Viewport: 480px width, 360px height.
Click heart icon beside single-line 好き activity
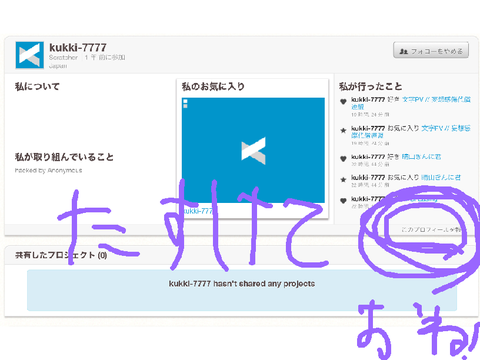pos(343,159)
